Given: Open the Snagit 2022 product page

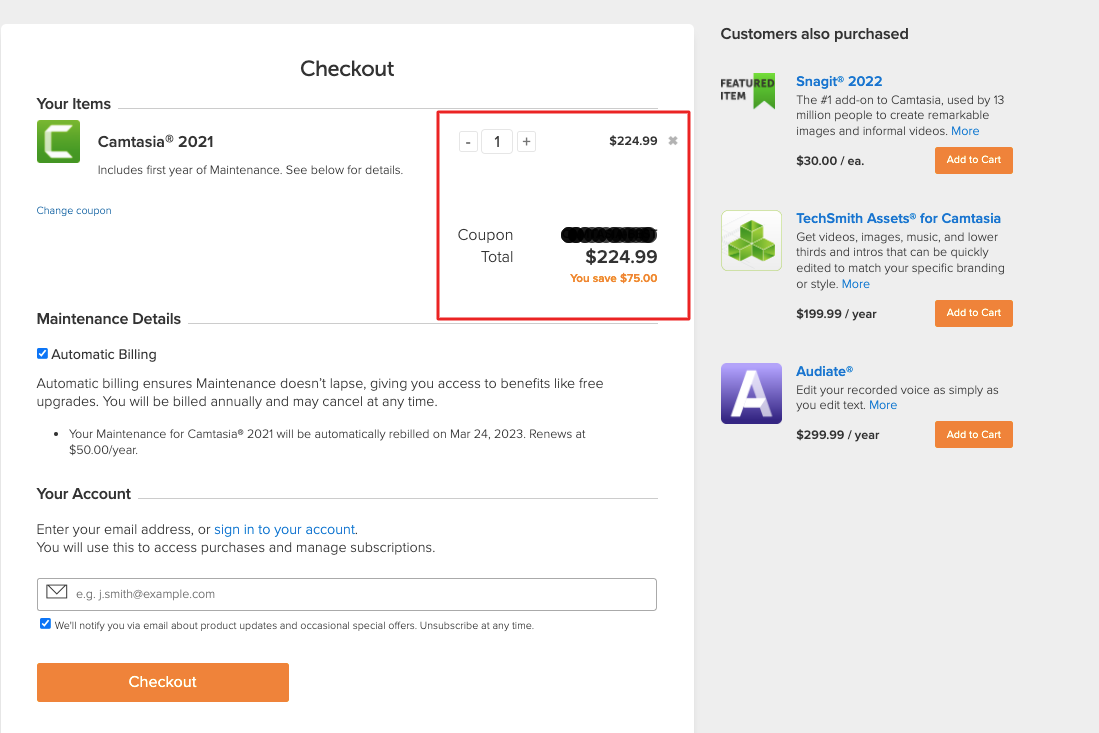Looking at the screenshot, I should click(x=839, y=81).
